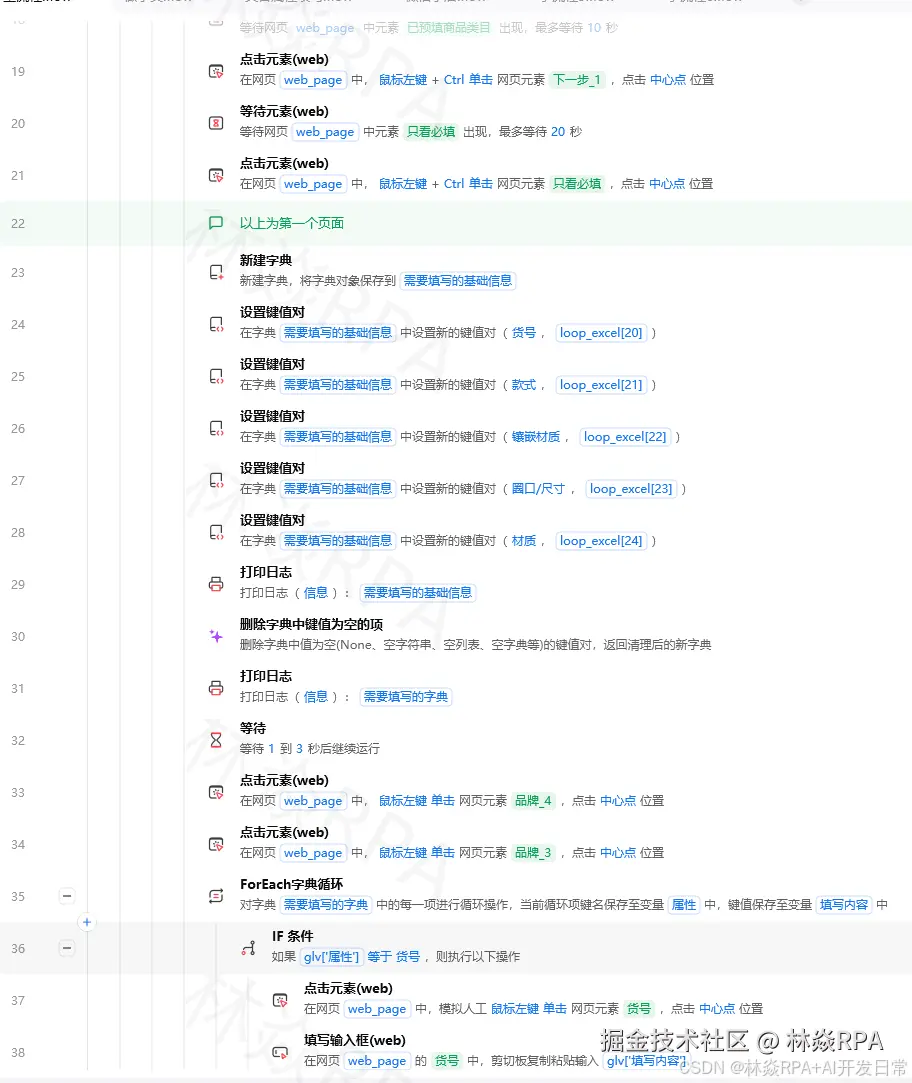Click the step 20 wait-element icon
Viewport: 912px width, 1083px height.
[x=216, y=123]
